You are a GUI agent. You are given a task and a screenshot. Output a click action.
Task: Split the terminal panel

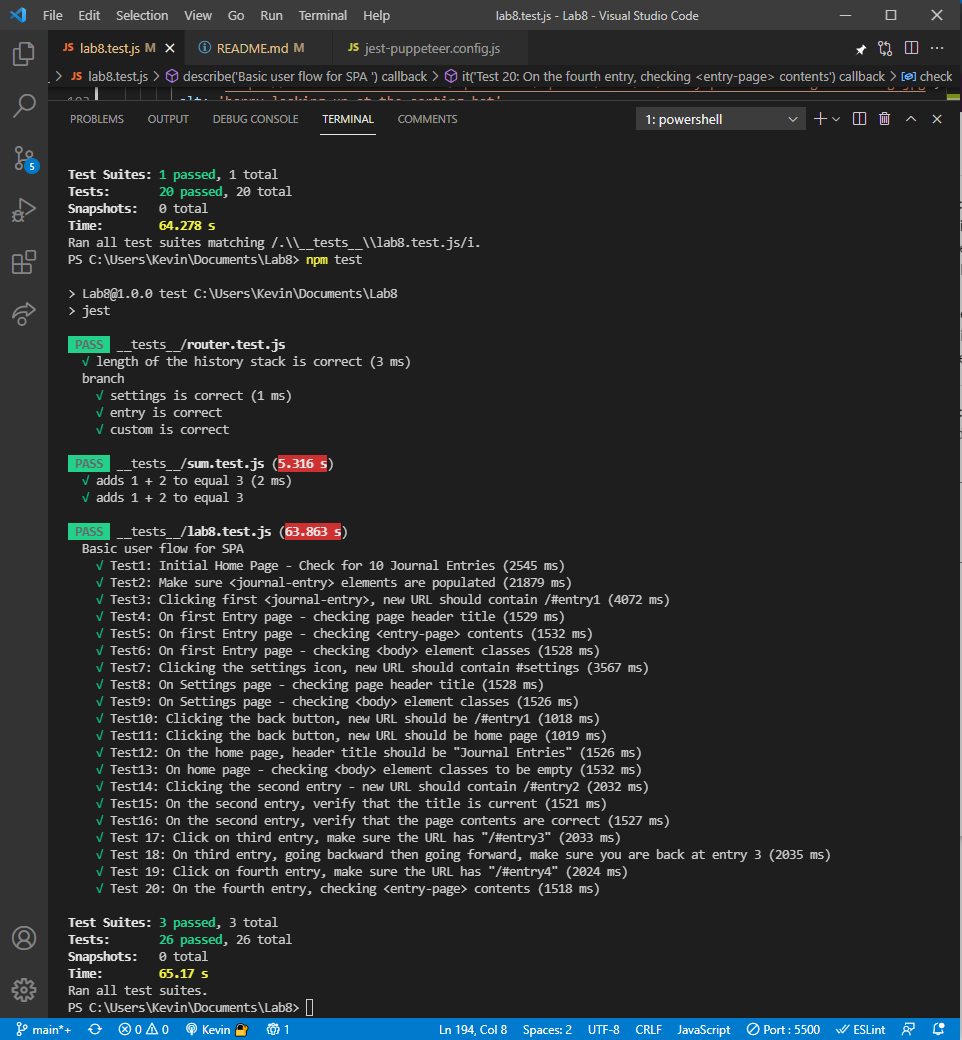click(859, 119)
